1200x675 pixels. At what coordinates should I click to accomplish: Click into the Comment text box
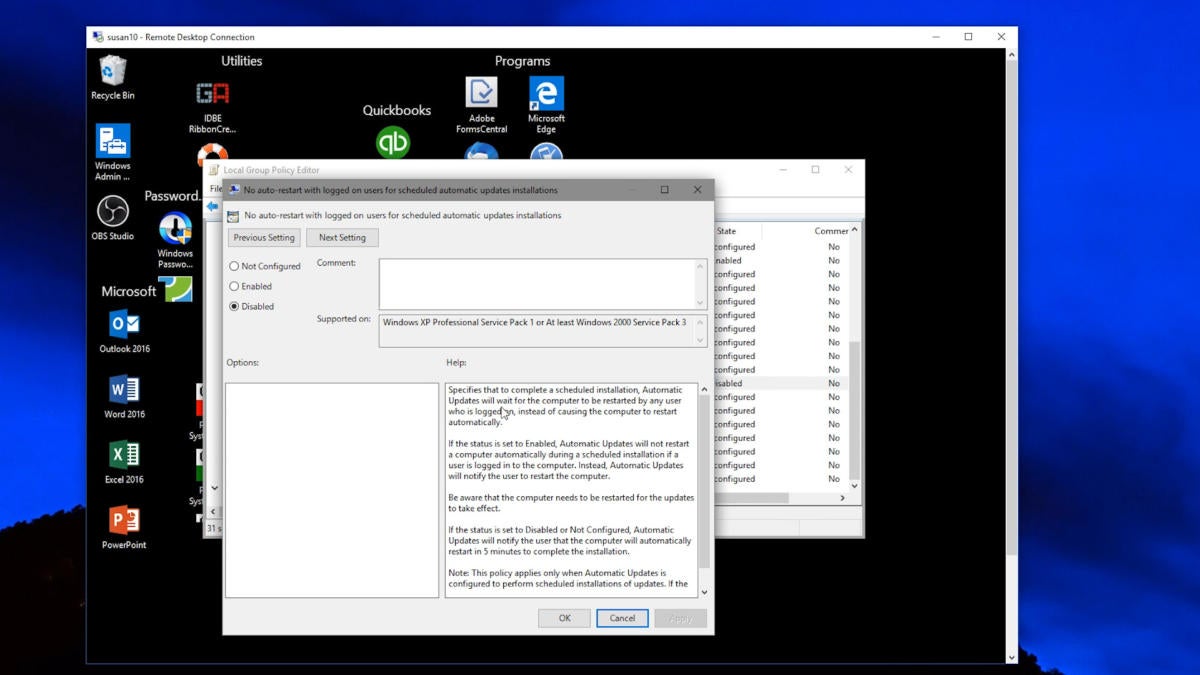pos(536,284)
